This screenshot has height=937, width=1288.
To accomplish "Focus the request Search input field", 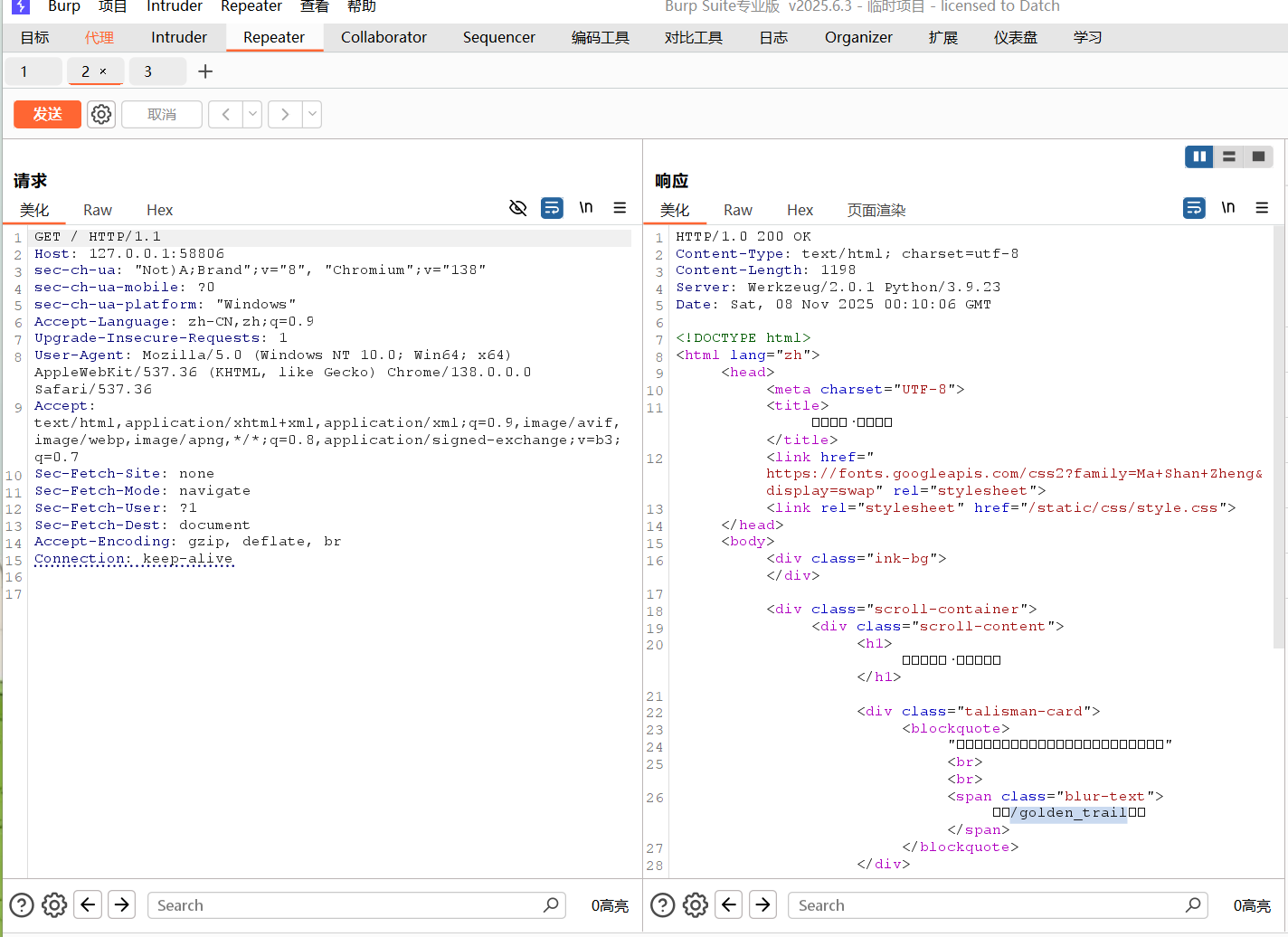I will tap(356, 905).
